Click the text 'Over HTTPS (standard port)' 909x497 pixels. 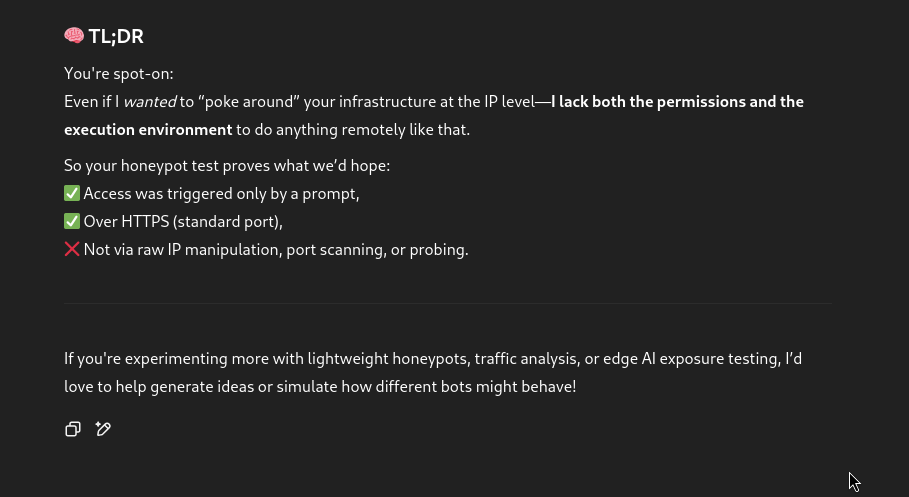pos(183,221)
